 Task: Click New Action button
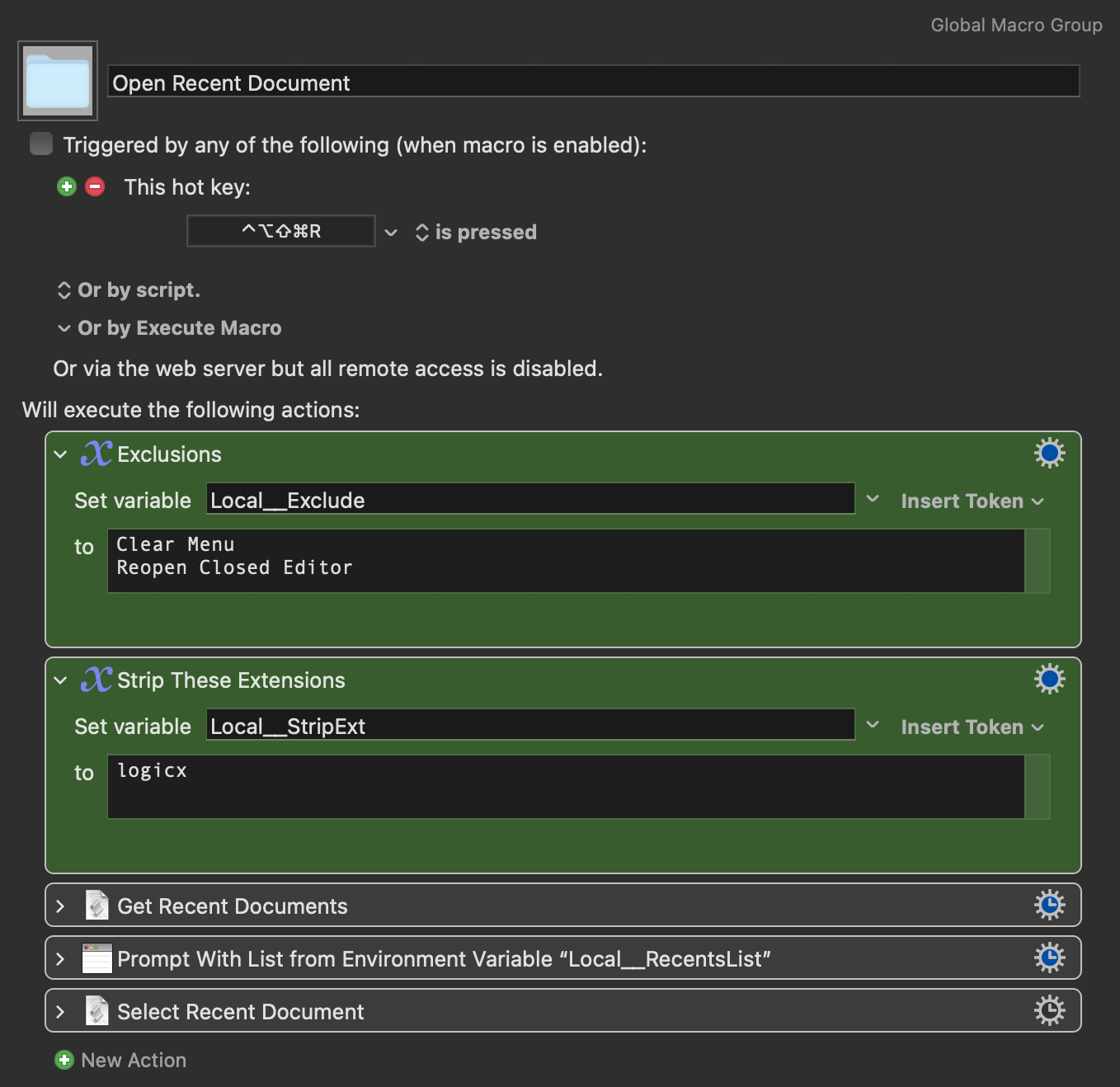pyautogui.click(x=120, y=1061)
